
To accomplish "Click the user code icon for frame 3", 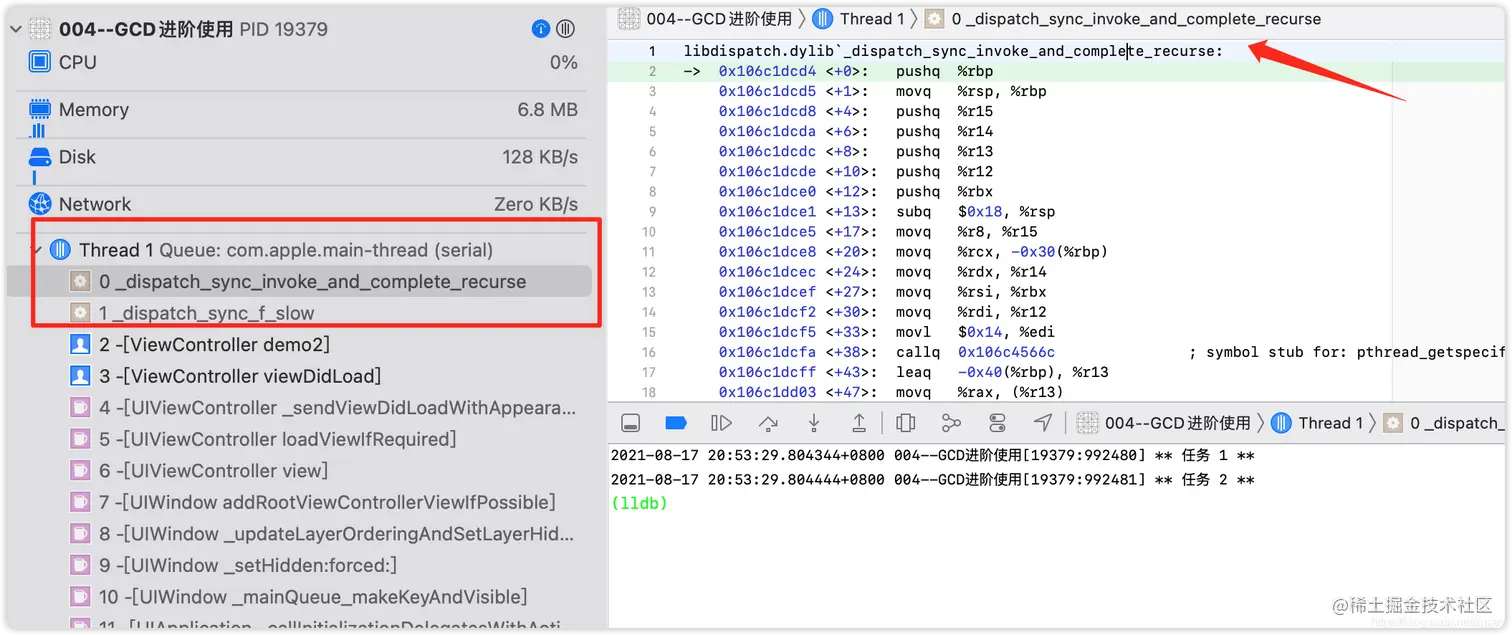I will [80, 376].
